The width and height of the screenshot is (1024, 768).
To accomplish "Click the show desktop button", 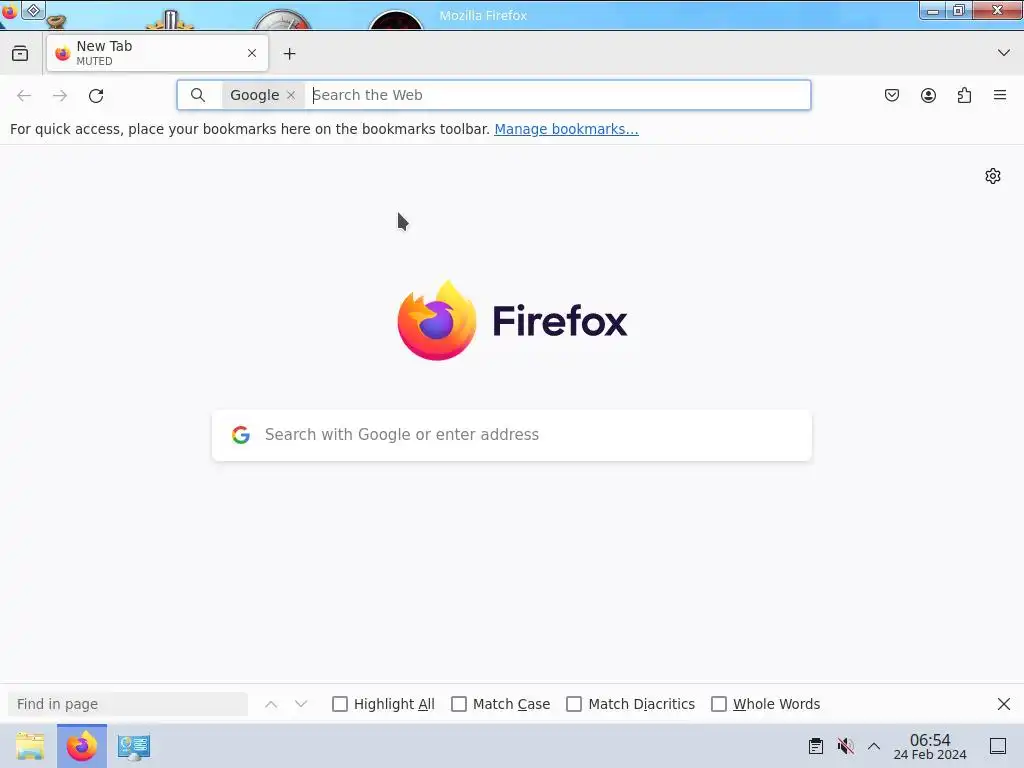I will click(998, 746).
